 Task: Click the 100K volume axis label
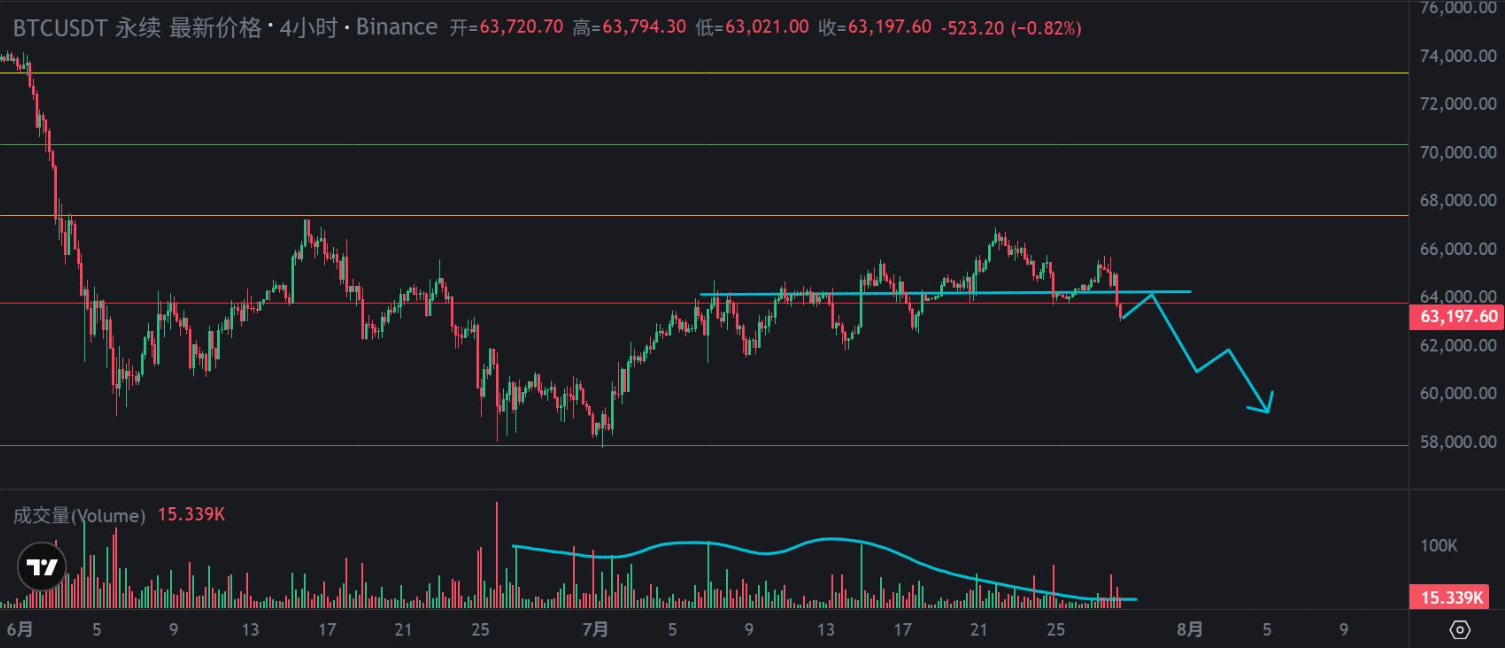[x=1438, y=546]
